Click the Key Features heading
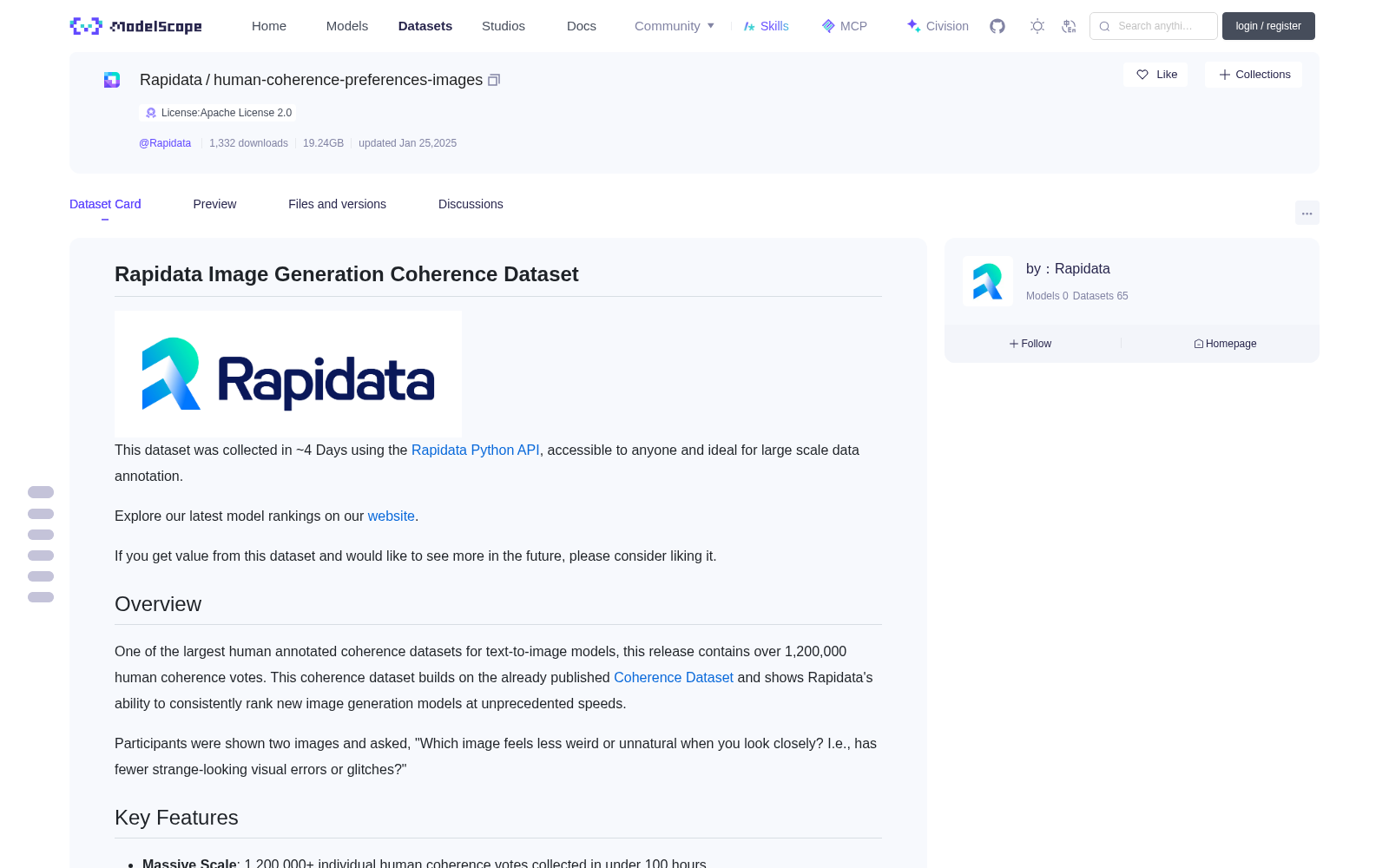Screen dimensions: 1389x868 (x=176, y=818)
